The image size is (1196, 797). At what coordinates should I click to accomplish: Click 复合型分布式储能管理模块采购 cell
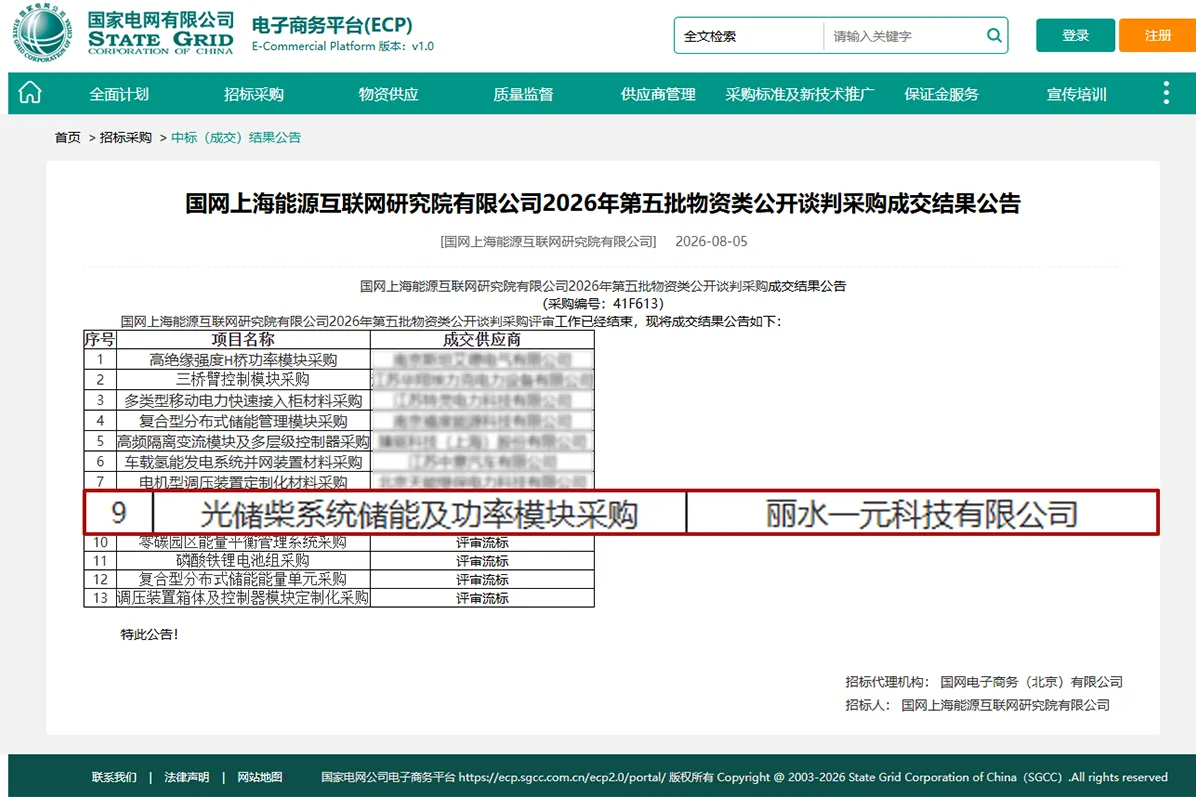point(243,420)
